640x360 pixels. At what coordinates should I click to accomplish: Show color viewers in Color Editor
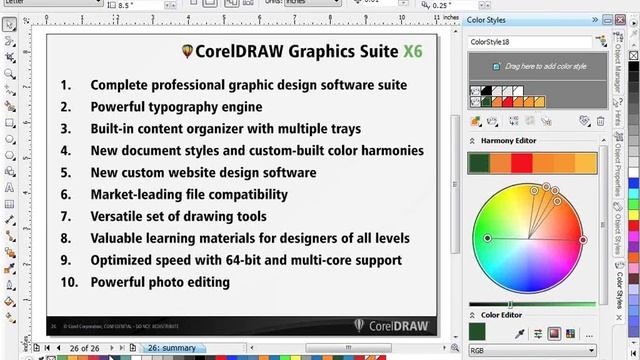554,334
